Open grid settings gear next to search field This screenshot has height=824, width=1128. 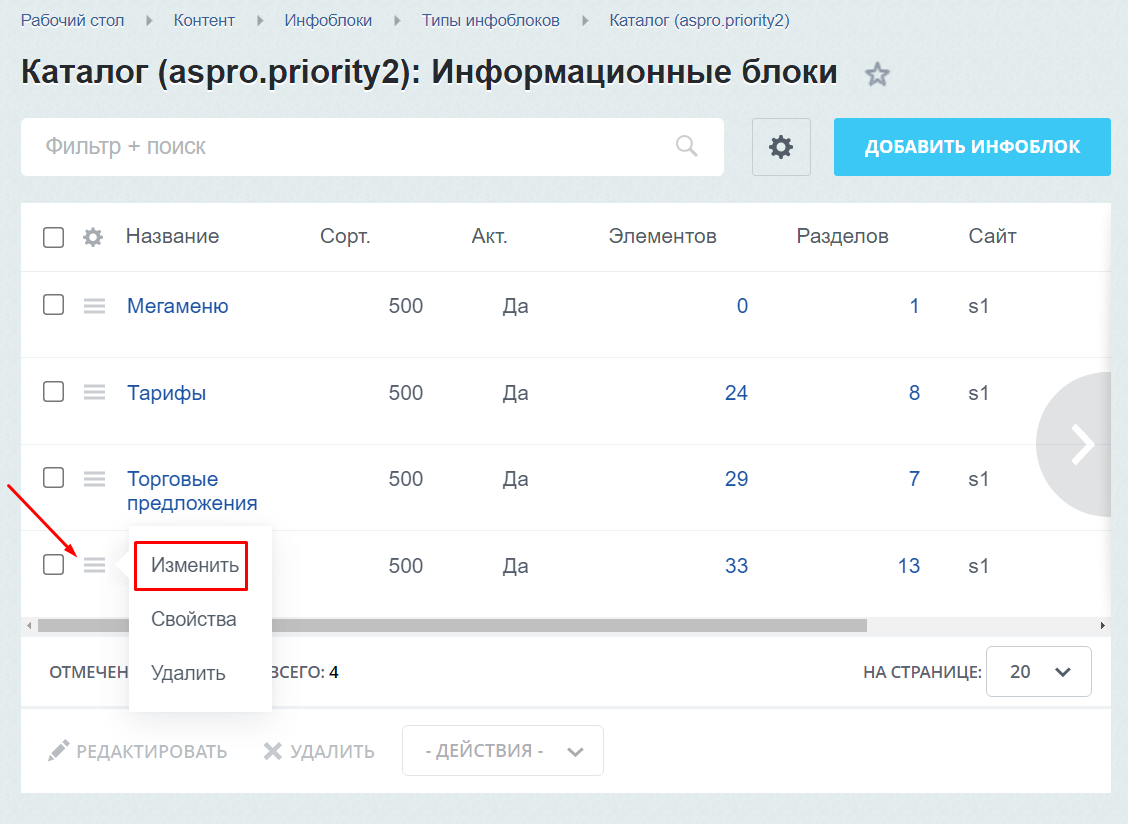tap(781, 147)
